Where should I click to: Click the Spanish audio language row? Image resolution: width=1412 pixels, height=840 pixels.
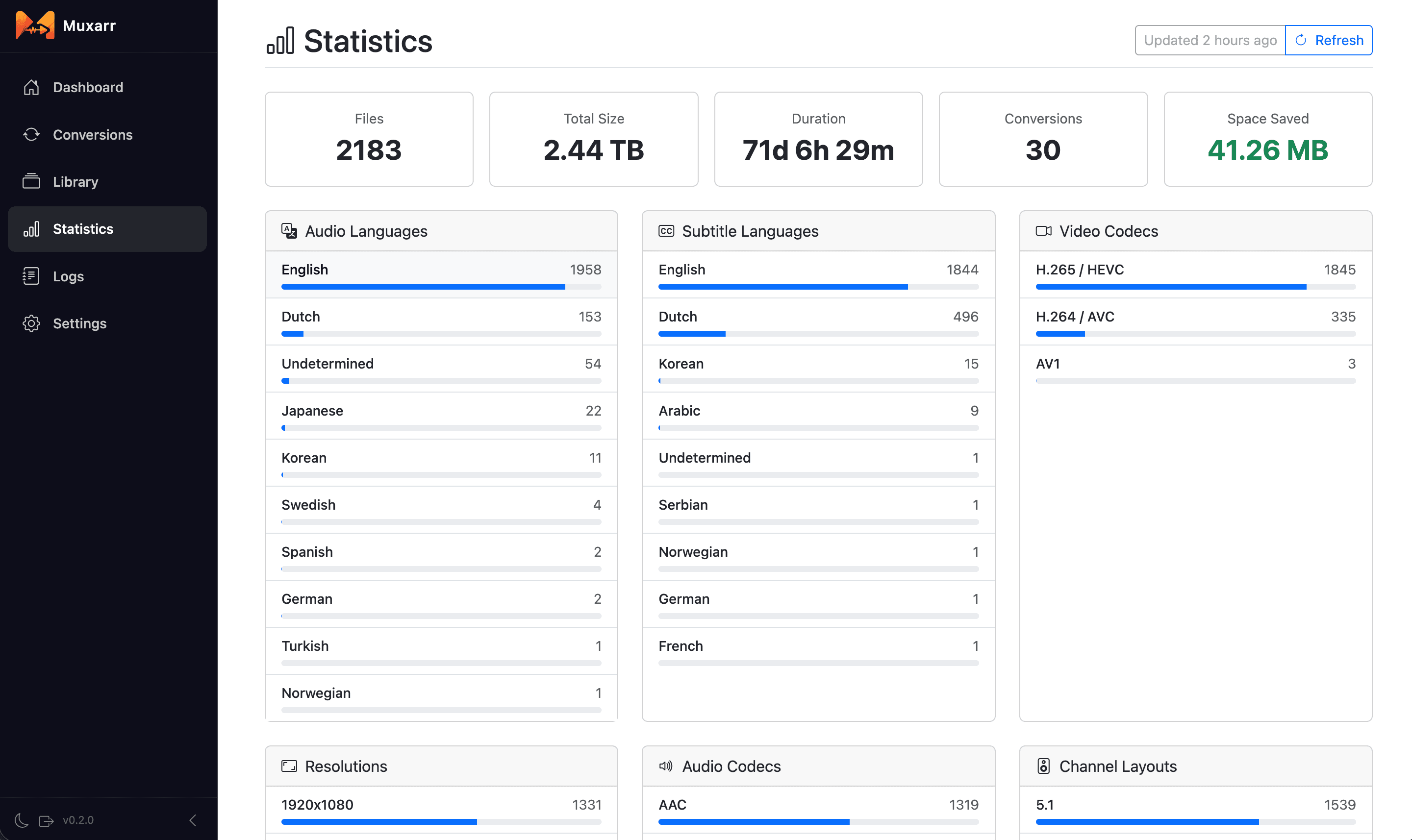441,557
